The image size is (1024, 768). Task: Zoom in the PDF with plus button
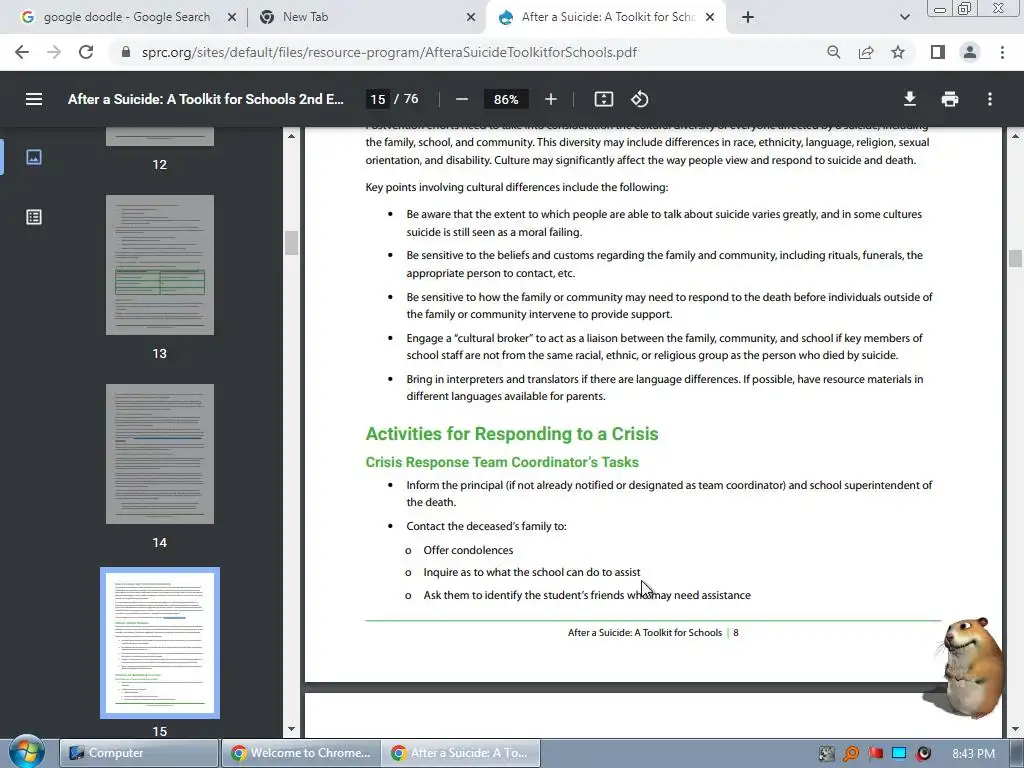551,99
